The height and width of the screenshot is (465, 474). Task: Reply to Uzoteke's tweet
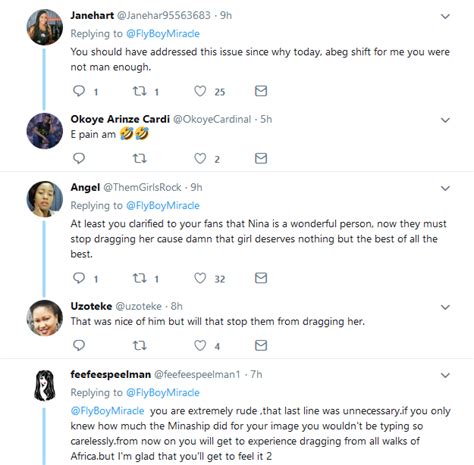click(x=79, y=345)
